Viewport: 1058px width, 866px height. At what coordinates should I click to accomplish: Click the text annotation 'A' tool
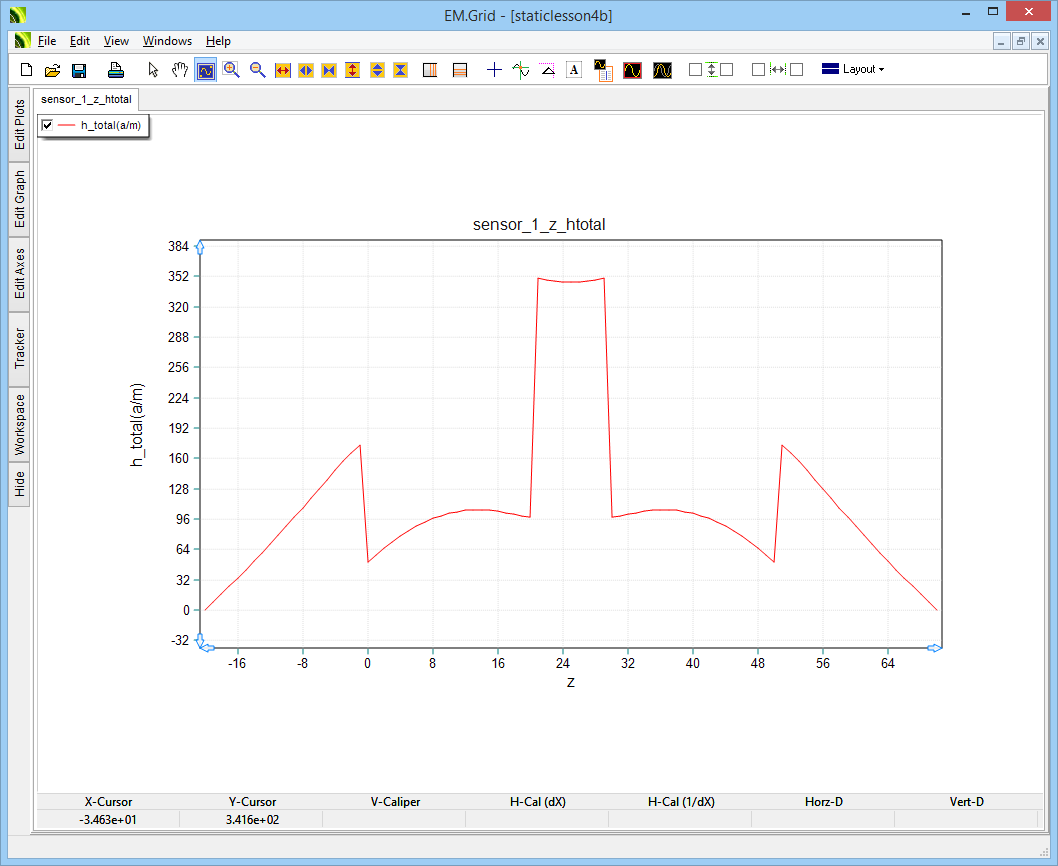pyautogui.click(x=574, y=70)
